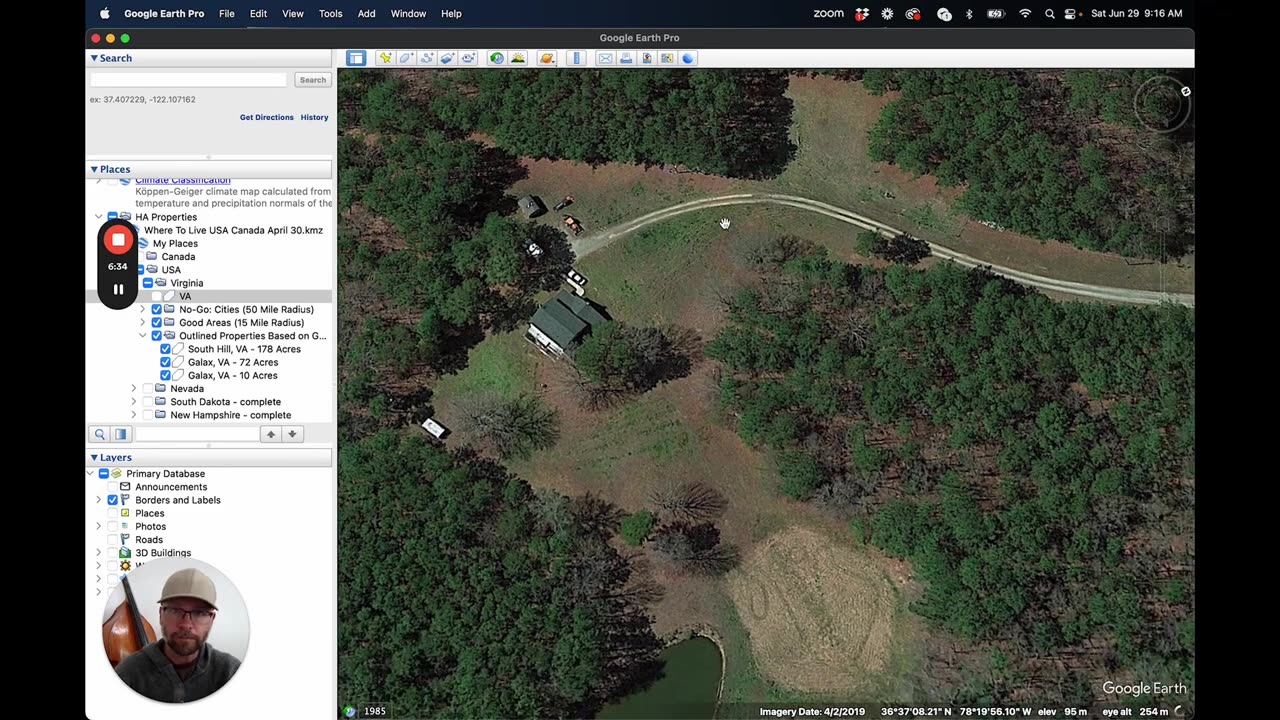Collapse Outlined Properties folder arrow
1280x720 pixels.
point(143,336)
